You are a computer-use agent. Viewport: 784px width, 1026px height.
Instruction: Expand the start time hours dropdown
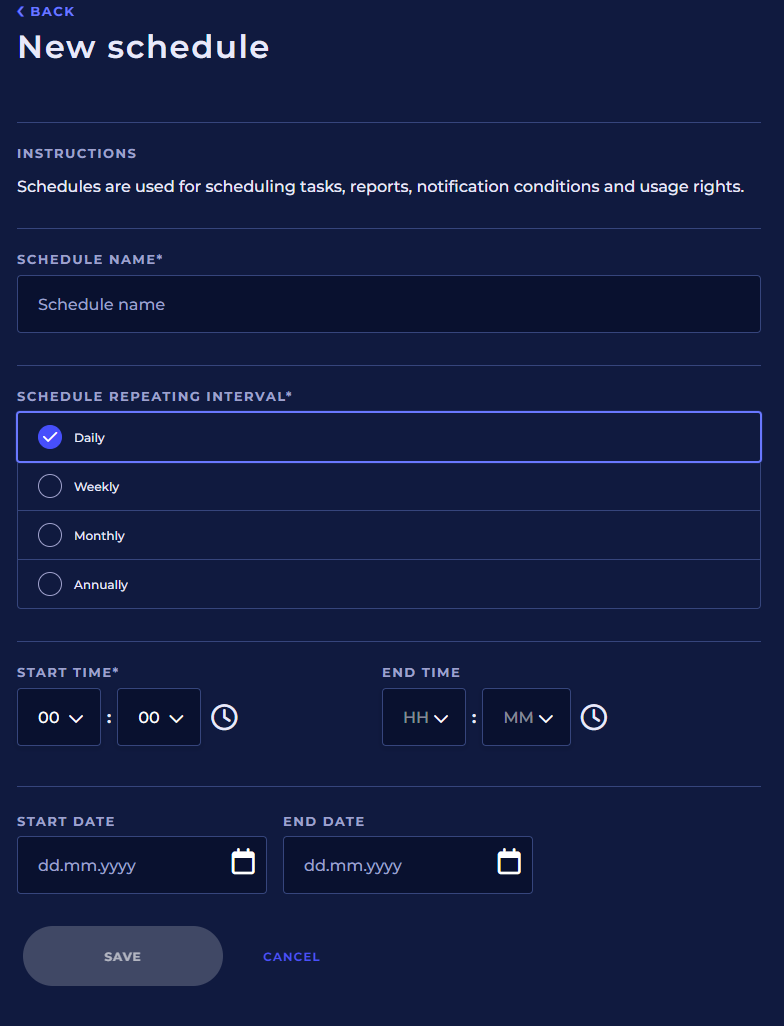59,717
